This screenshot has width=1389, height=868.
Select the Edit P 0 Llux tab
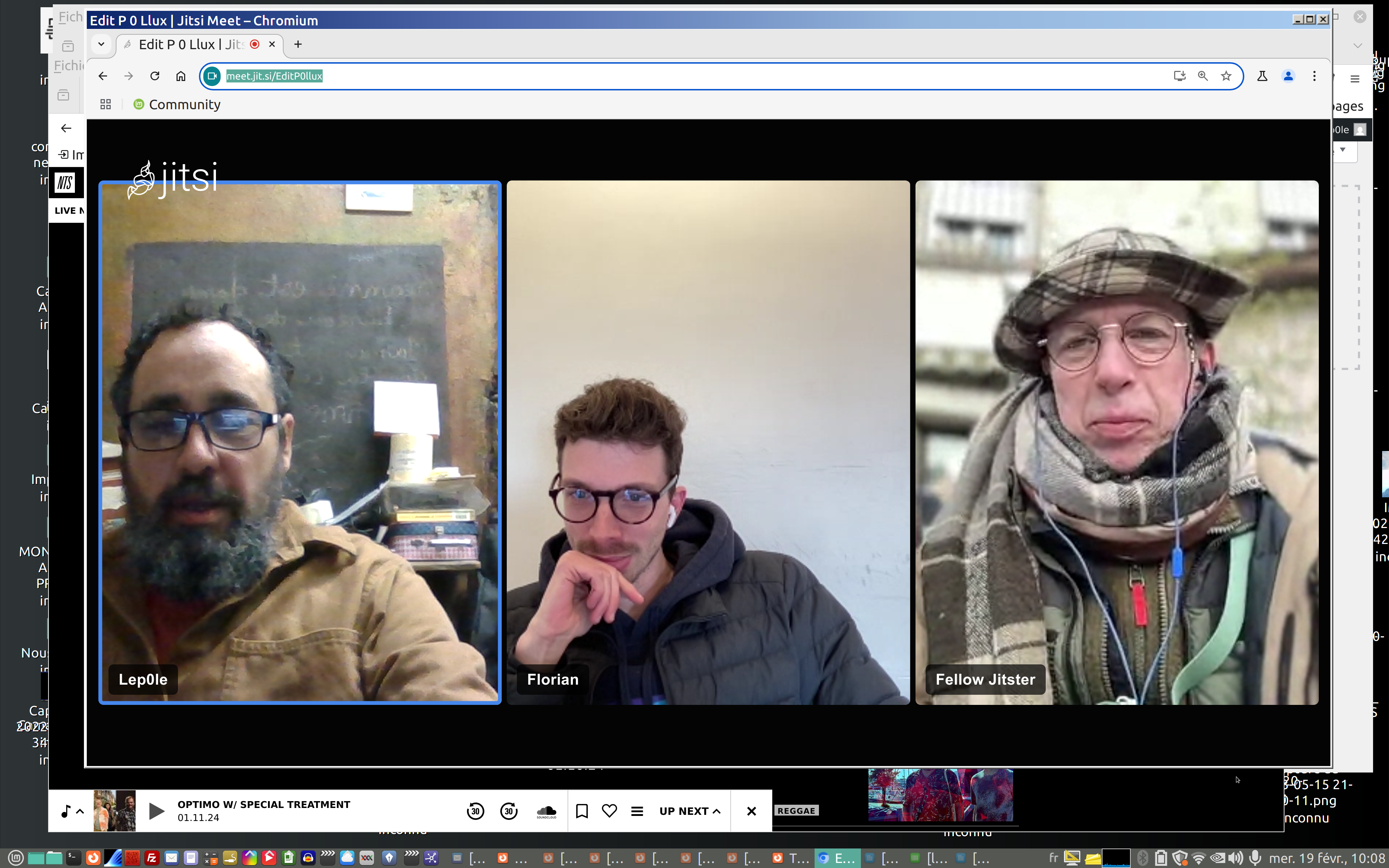190,44
